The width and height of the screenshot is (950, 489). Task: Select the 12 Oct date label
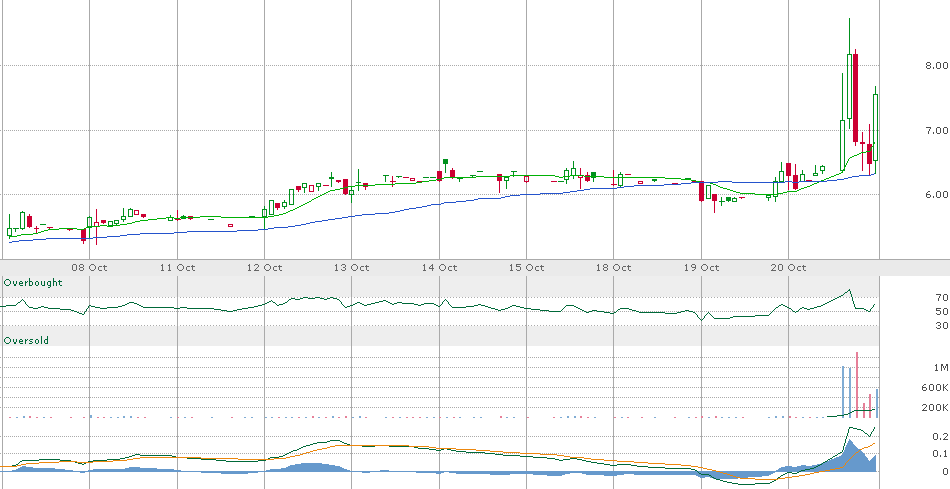pyautogui.click(x=264, y=267)
